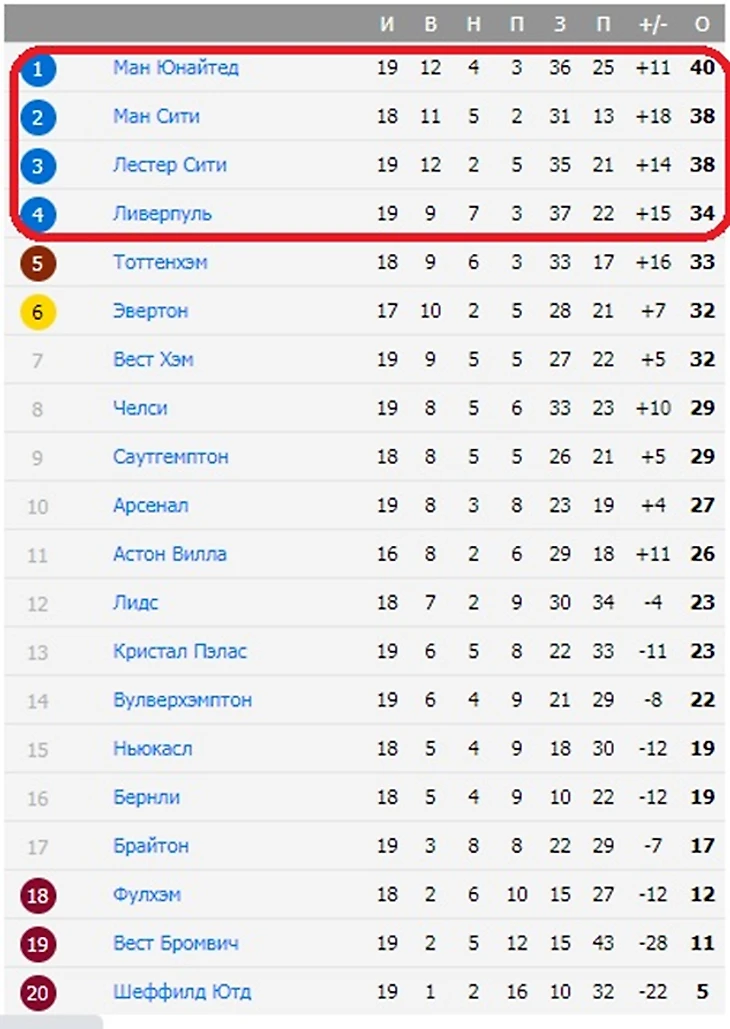Open the Эвертон team link
Image resolution: width=730 pixels, height=1029 pixels.
150,311
